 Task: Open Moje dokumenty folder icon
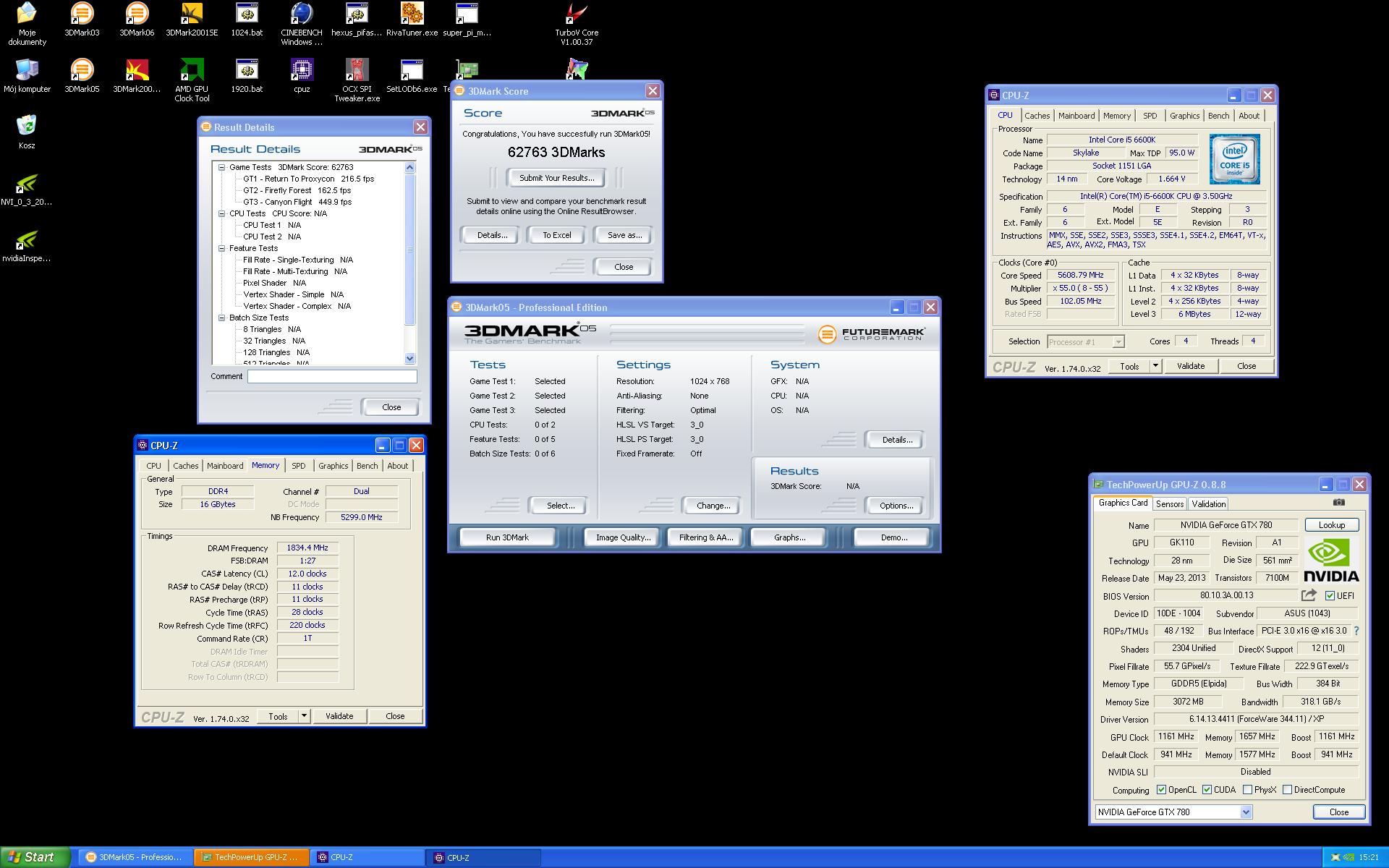(27, 24)
